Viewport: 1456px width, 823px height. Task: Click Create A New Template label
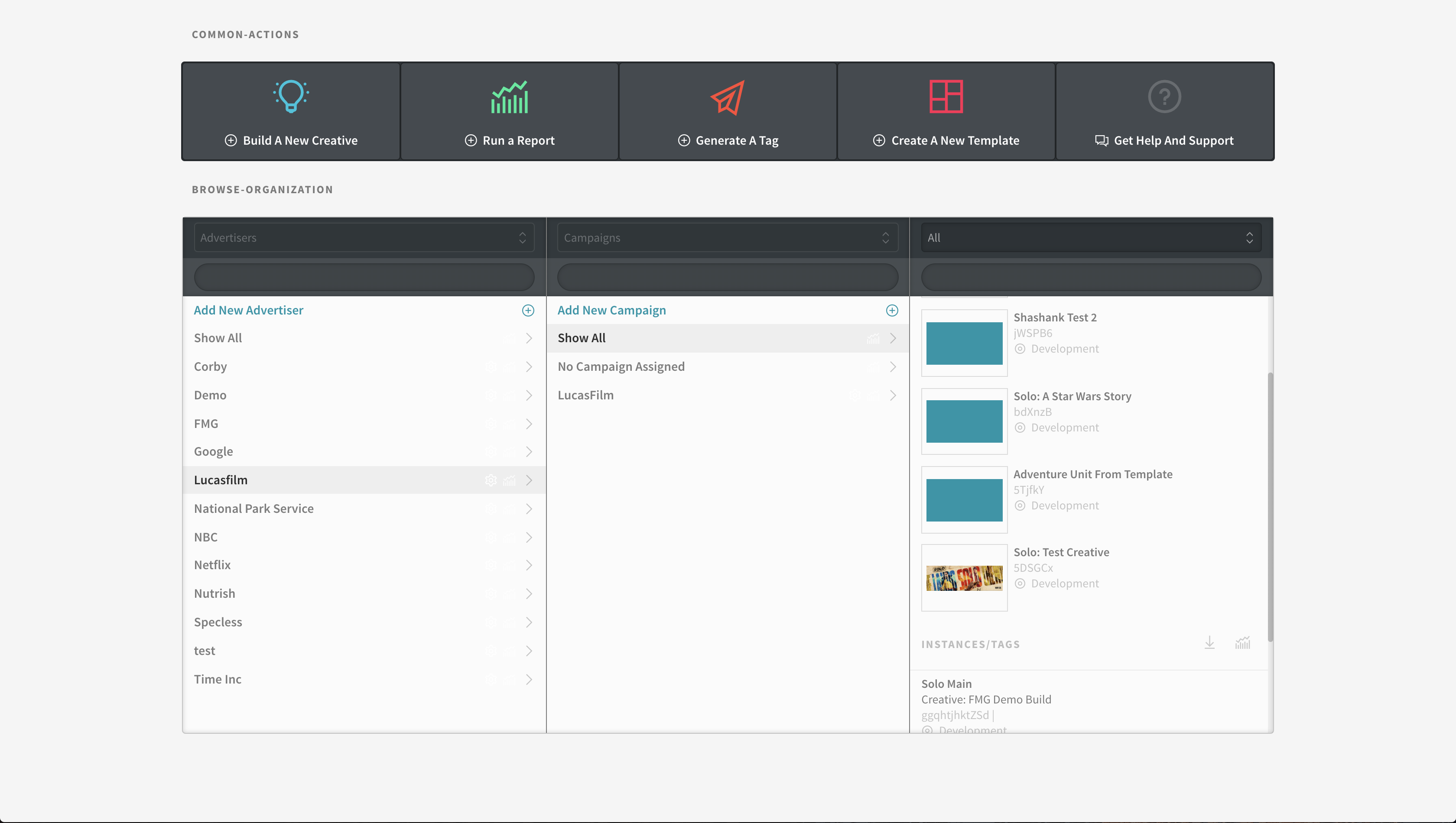[955, 140]
